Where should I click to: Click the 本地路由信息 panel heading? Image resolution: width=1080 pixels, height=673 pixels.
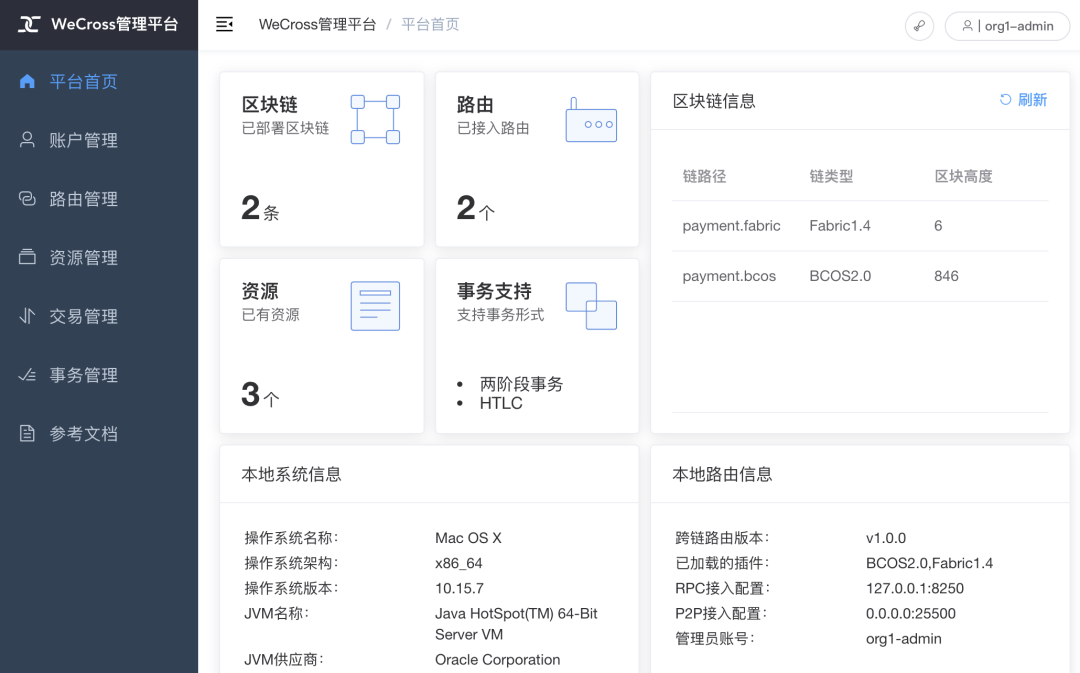pyautogui.click(x=722, y=474)
